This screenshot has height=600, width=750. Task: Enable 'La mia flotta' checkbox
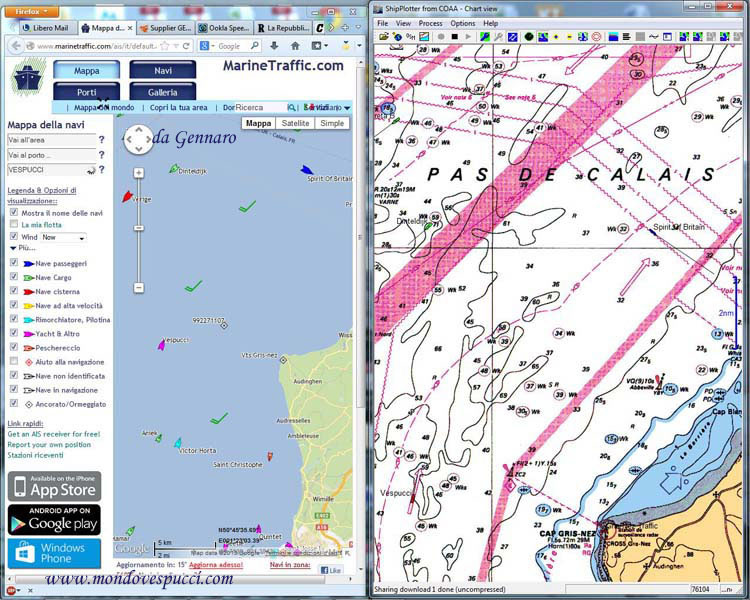(14, 224)
